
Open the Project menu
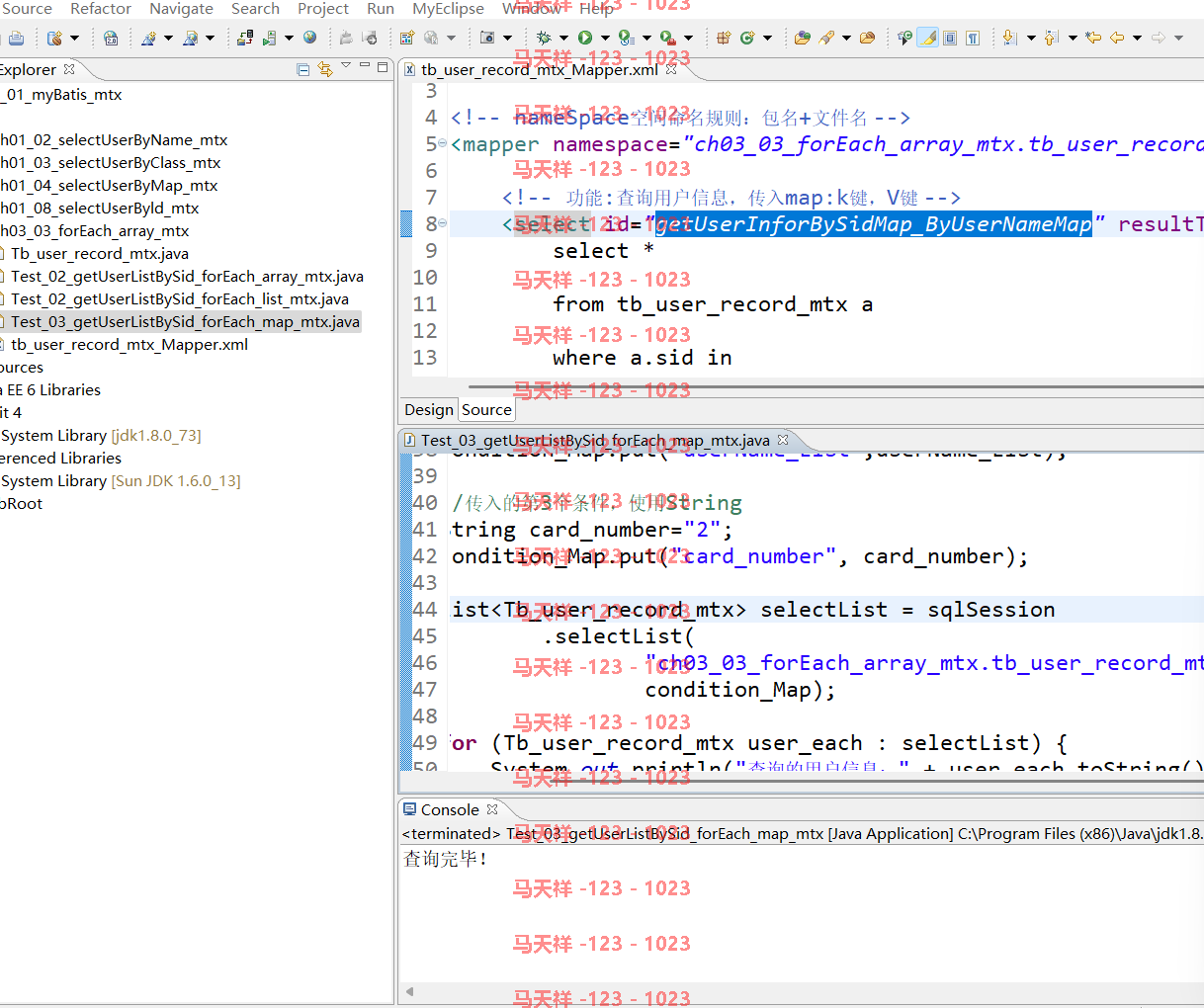point(323,8)
